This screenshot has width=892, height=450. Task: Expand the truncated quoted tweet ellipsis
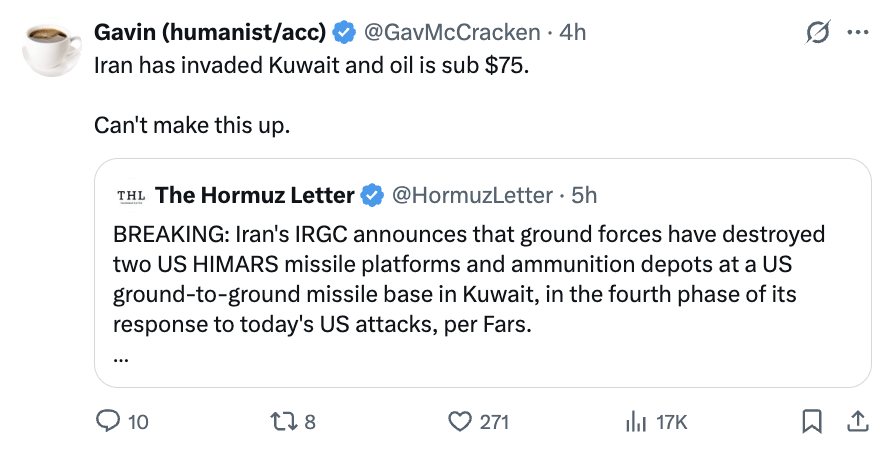tap(121, 360)
